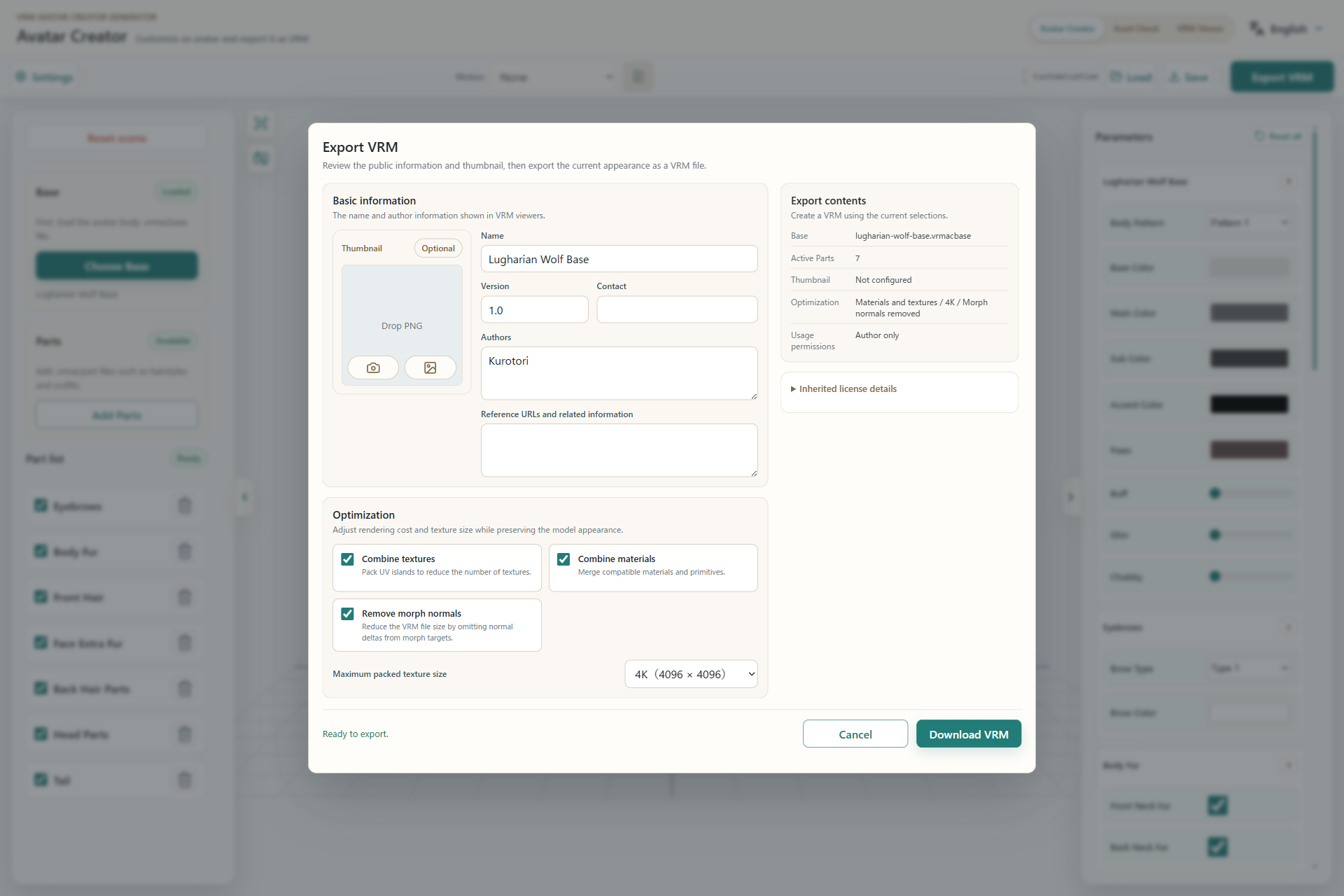Switch to the Avatar Creator tab
Viewport: 1344px width, 896px height.
pos(1067,29)
